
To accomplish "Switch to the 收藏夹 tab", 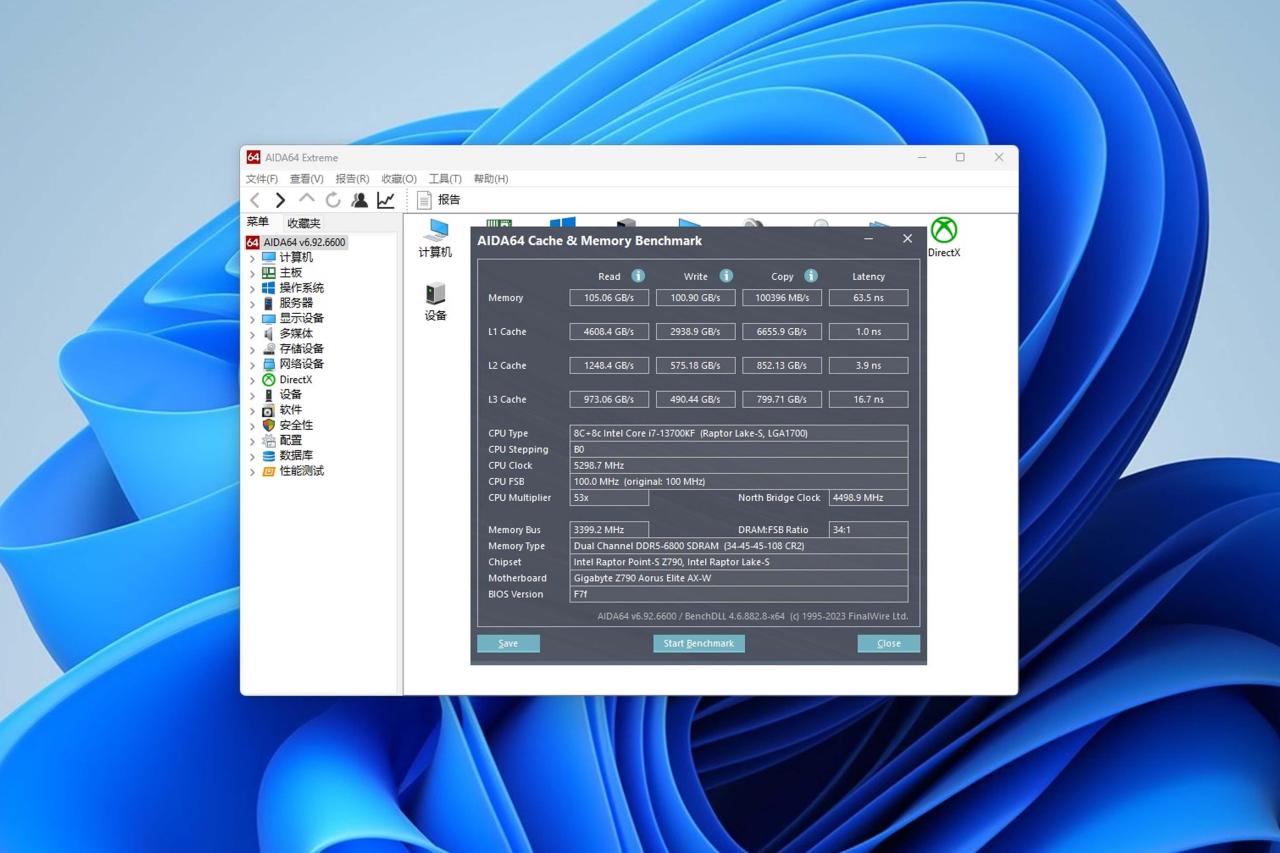I will coord(304,223).
